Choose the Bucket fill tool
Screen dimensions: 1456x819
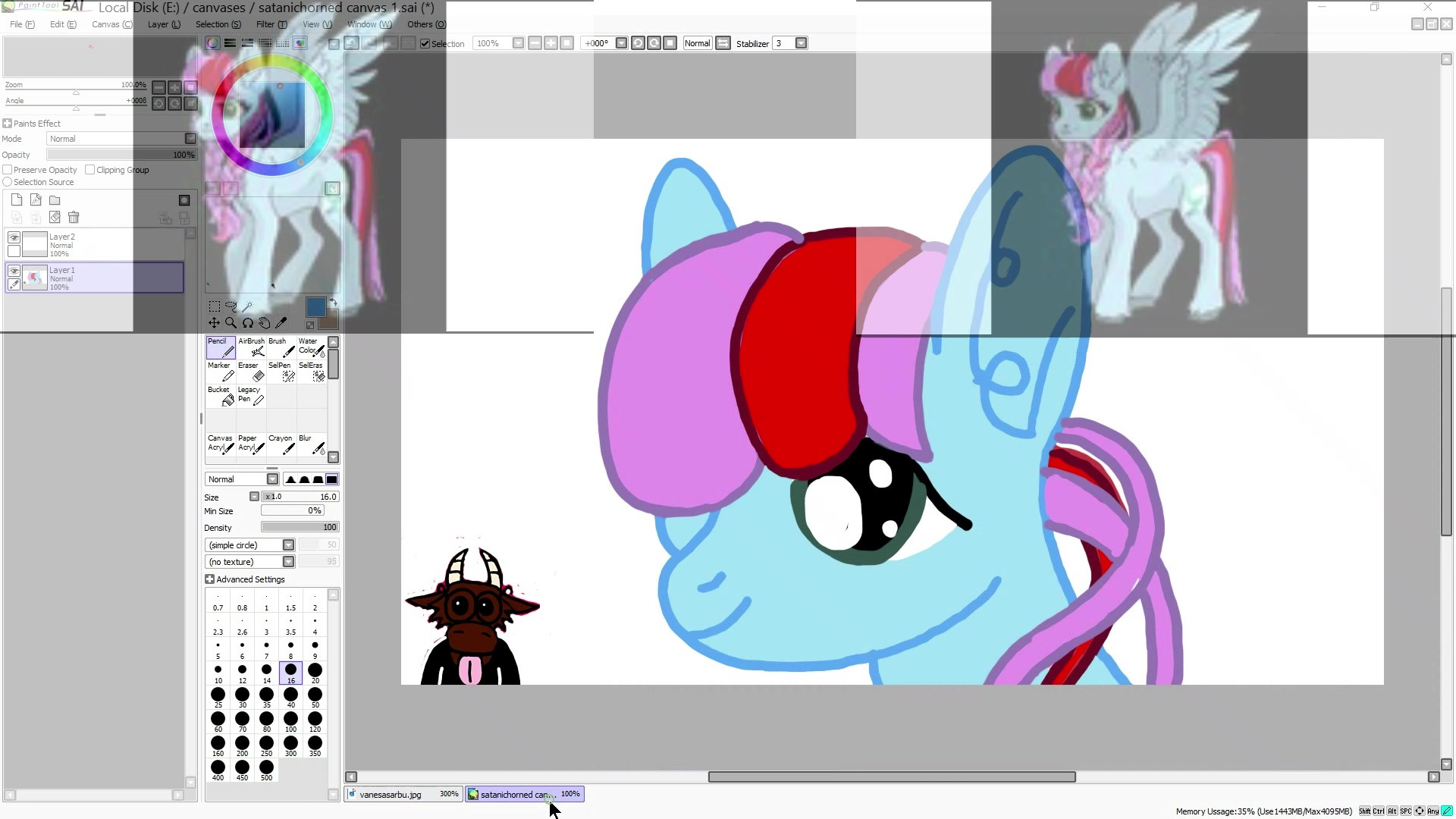click(221, 396)
